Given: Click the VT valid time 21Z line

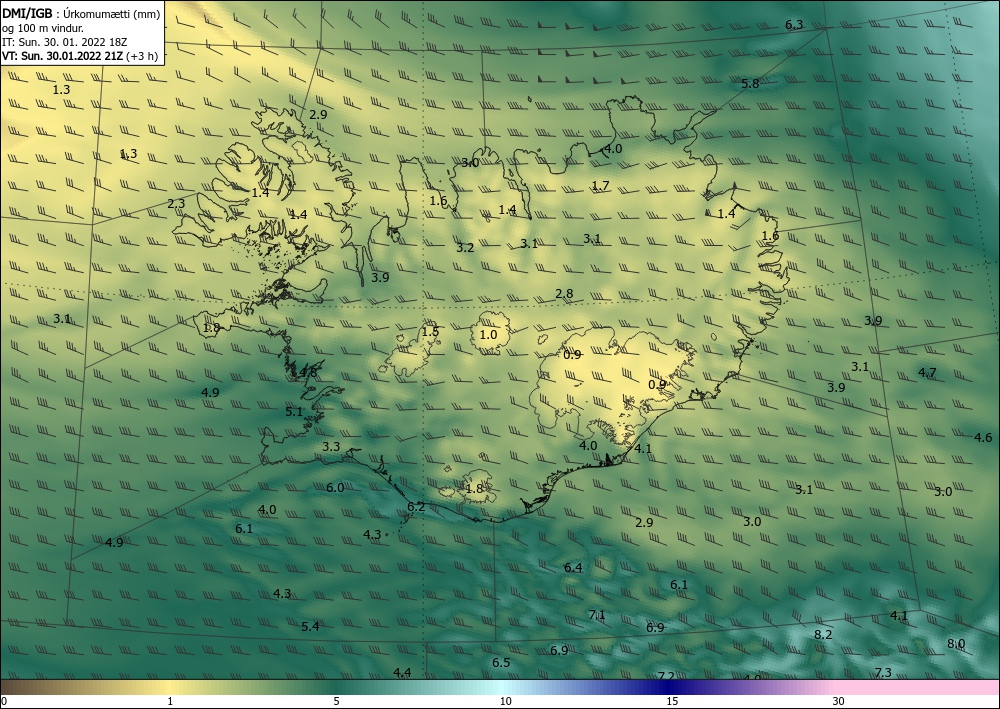Looking at the screenshot, I should coord(63,56).
